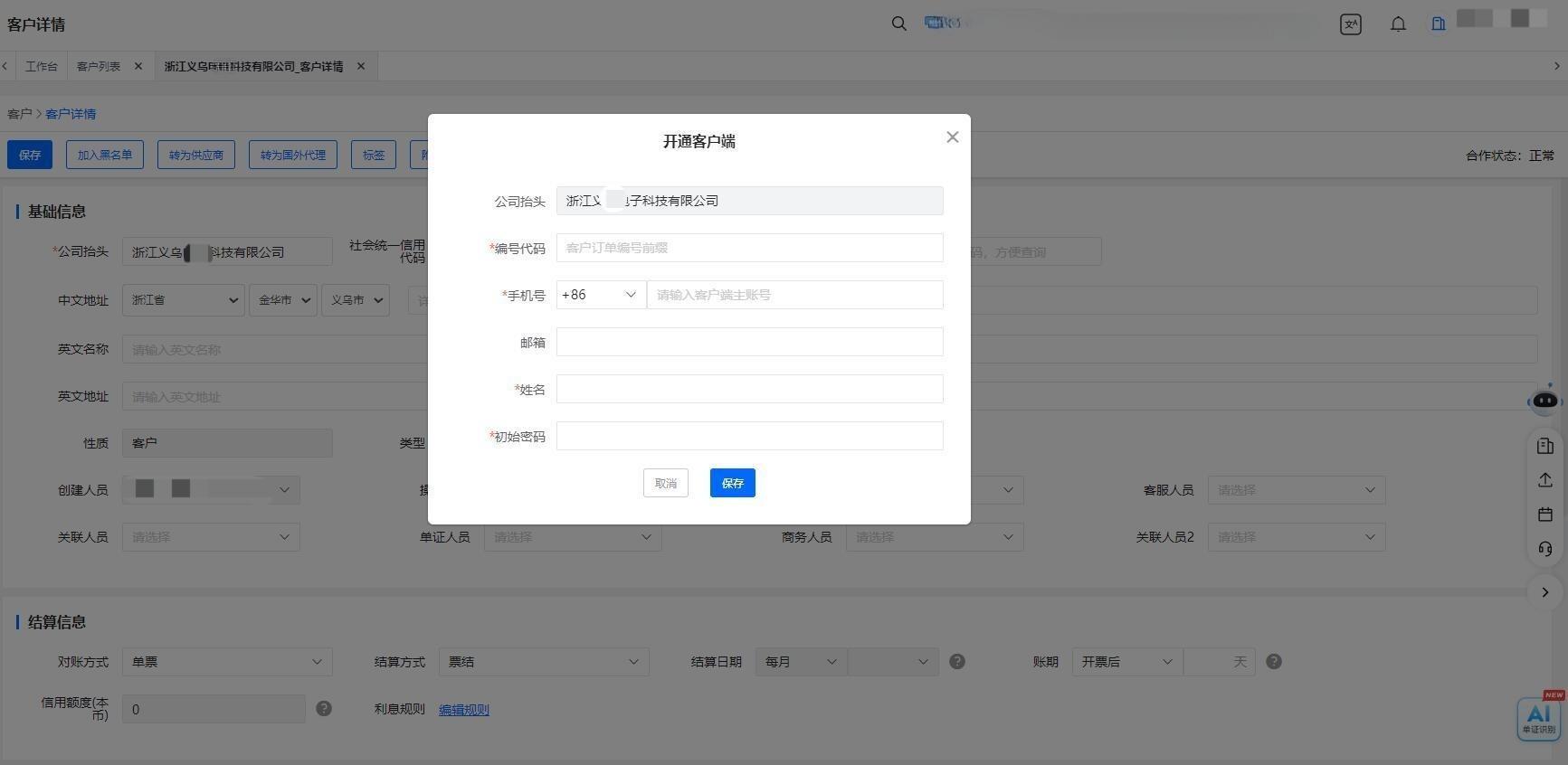The height and width of the screenshot is (765, 1568).
Task: Focus the 邮箱 input field
Action: click(x=749, y=342)
